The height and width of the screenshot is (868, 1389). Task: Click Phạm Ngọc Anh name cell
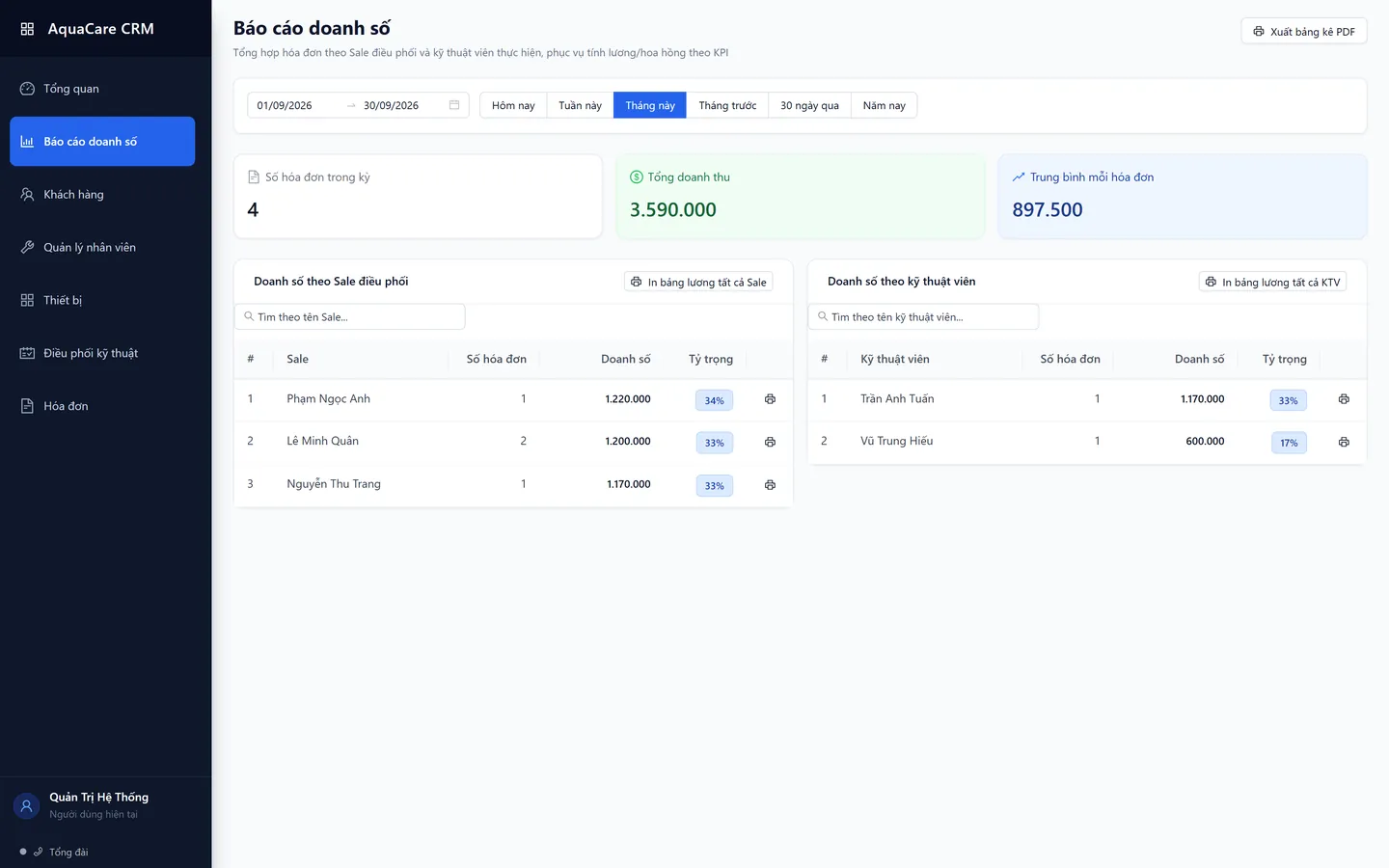coord(328,399)
